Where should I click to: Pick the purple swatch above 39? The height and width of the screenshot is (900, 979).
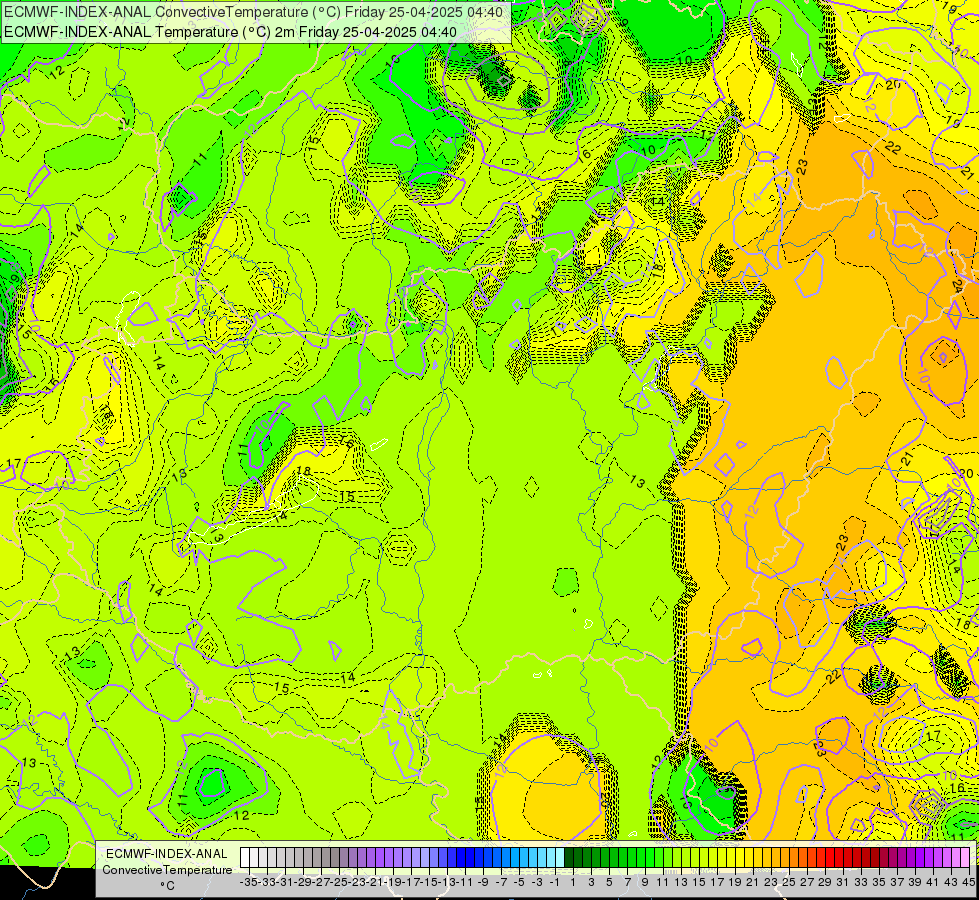910,858
